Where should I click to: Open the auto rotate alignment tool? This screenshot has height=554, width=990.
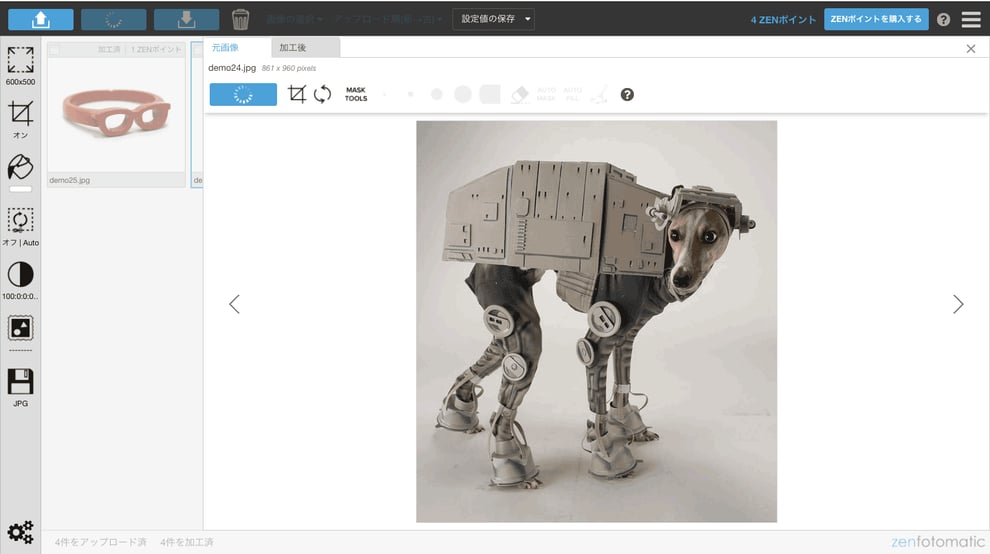(20, 227)
